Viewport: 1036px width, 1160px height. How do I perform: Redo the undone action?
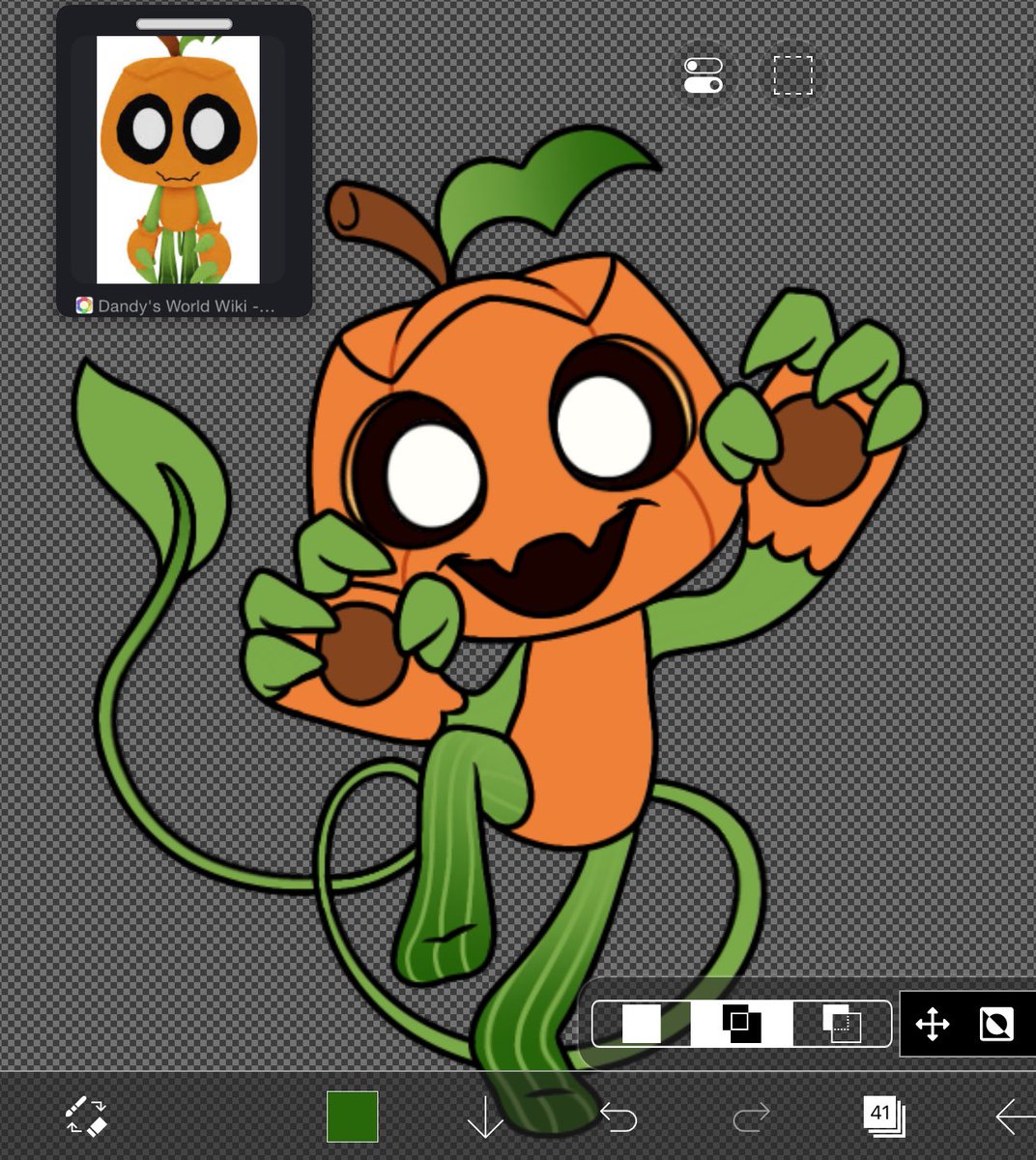point(751,1117)
